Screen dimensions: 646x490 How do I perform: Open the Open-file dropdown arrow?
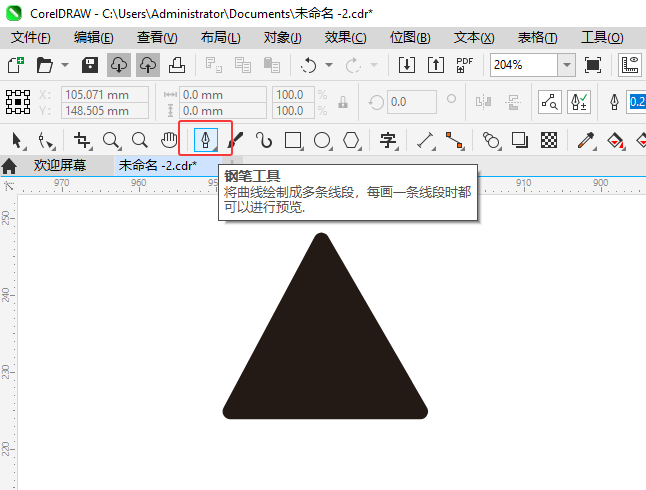point(65,65)
